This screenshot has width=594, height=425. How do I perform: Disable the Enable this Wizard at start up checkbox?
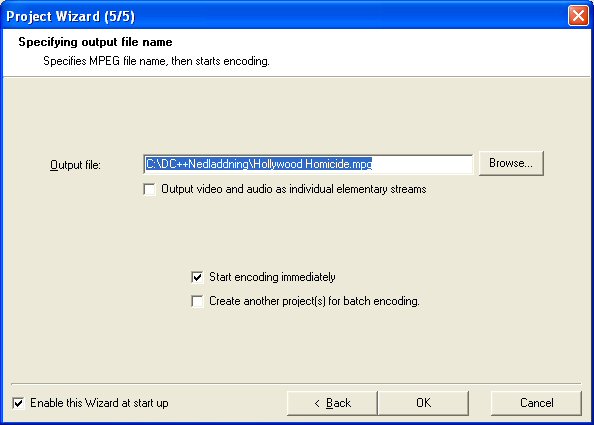(18, 403)
